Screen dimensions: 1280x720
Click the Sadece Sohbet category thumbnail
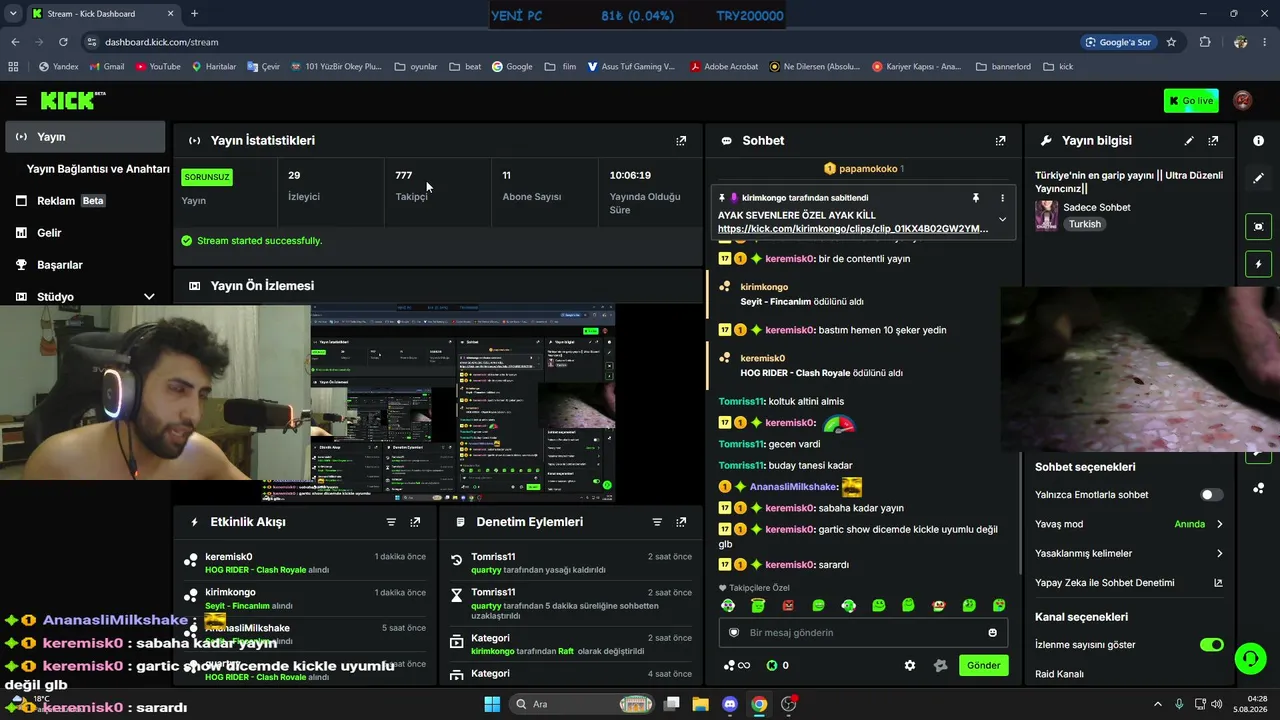[x=1047, y=216]
